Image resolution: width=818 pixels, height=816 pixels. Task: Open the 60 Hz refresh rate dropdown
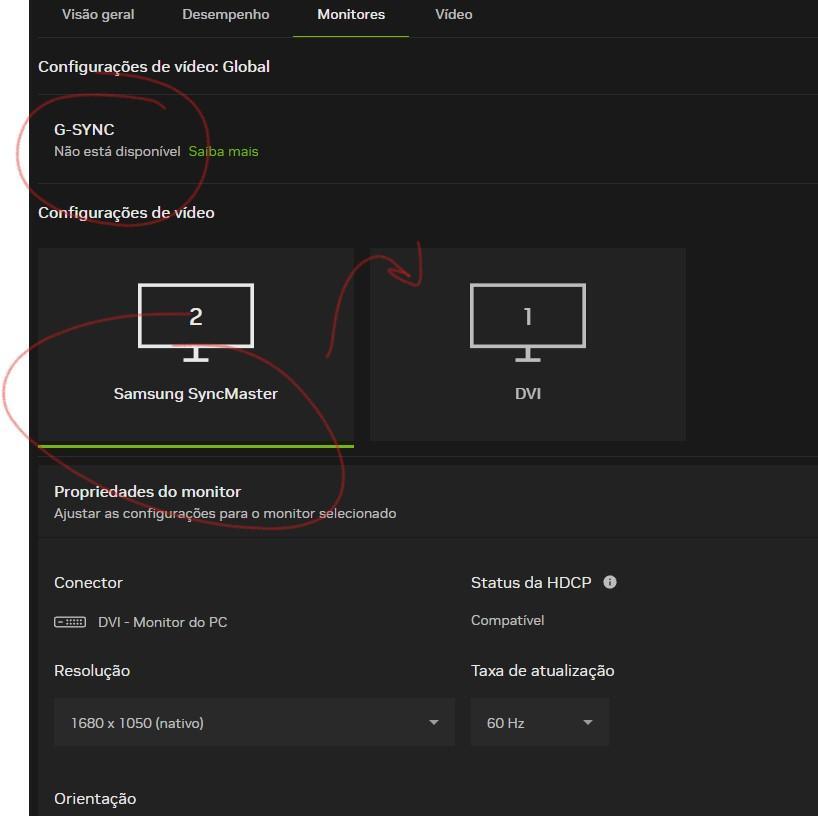pos(540,723)
